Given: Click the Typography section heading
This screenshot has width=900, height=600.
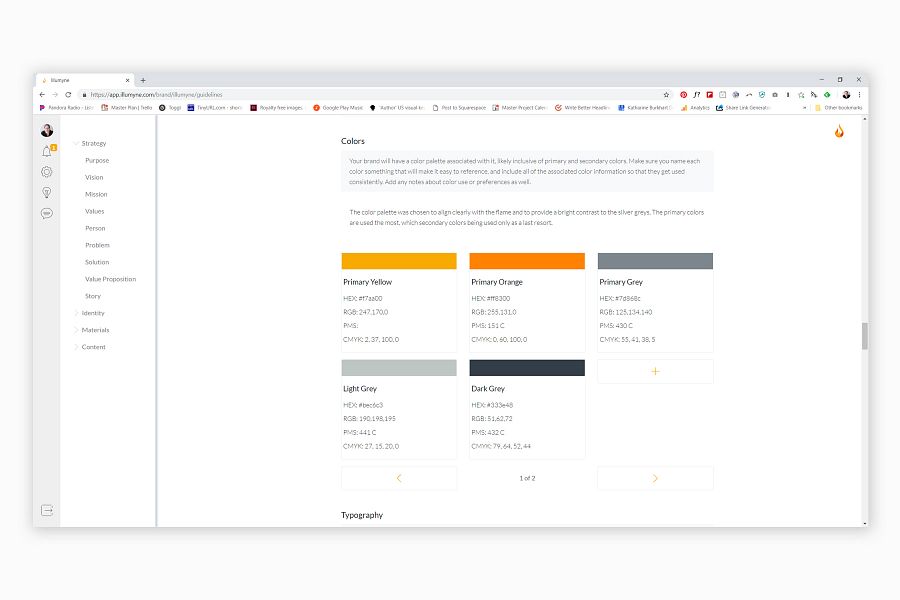Looking at the screenshot, I should coord(362,515).
